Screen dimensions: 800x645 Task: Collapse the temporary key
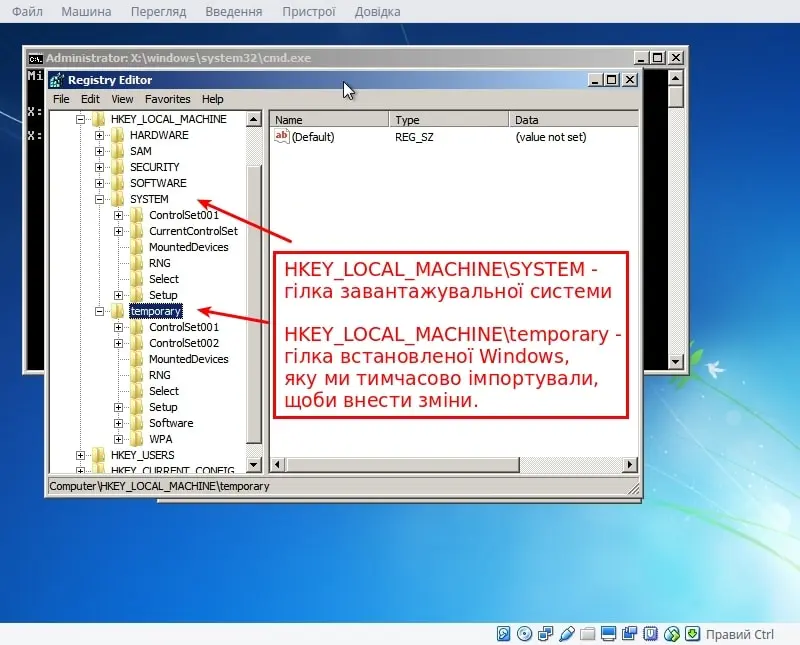pyautogui.click(x=99, y=311)
